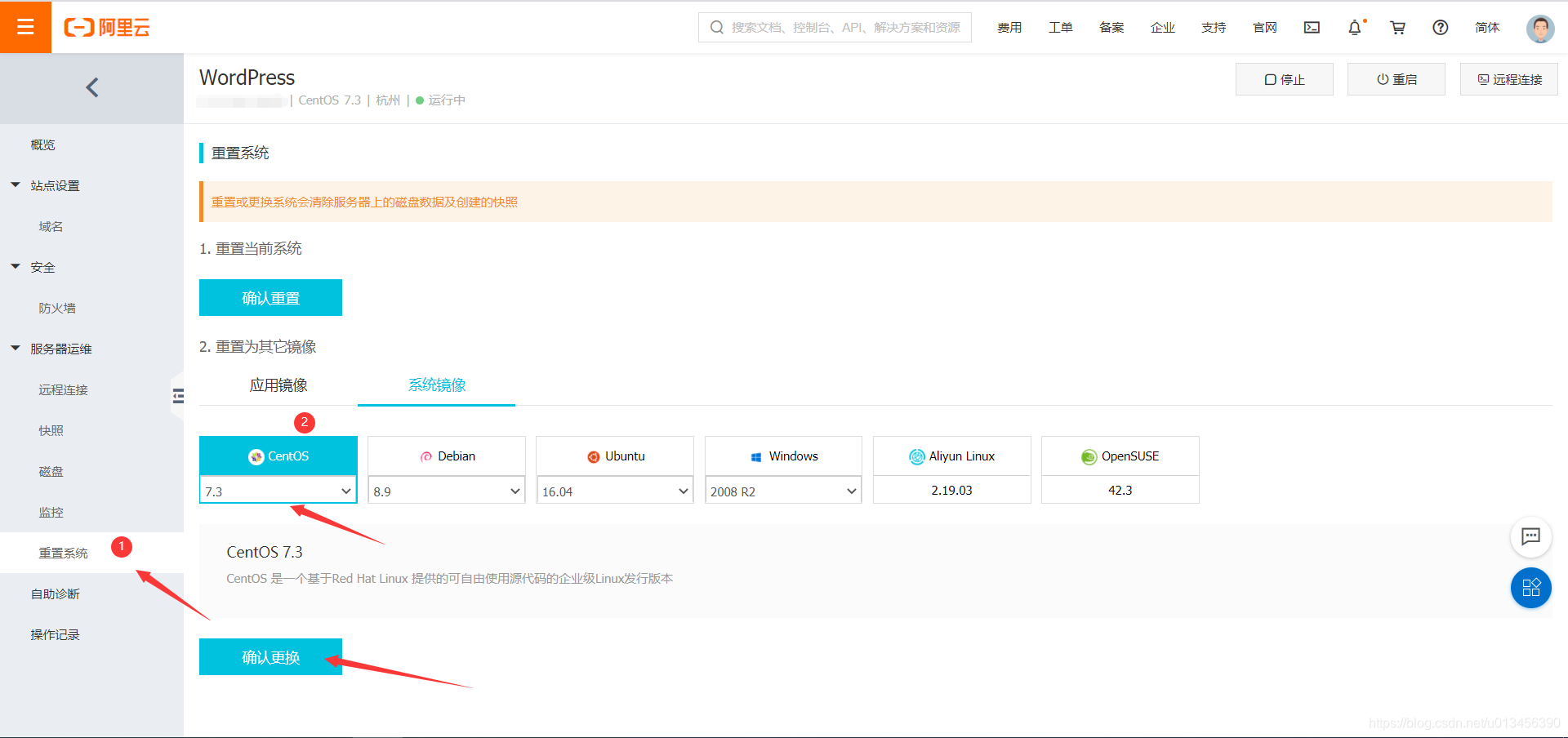Select the Debian image card
Image resolution: width=1568 pixels, height=738 pixels.
[447, 456]
